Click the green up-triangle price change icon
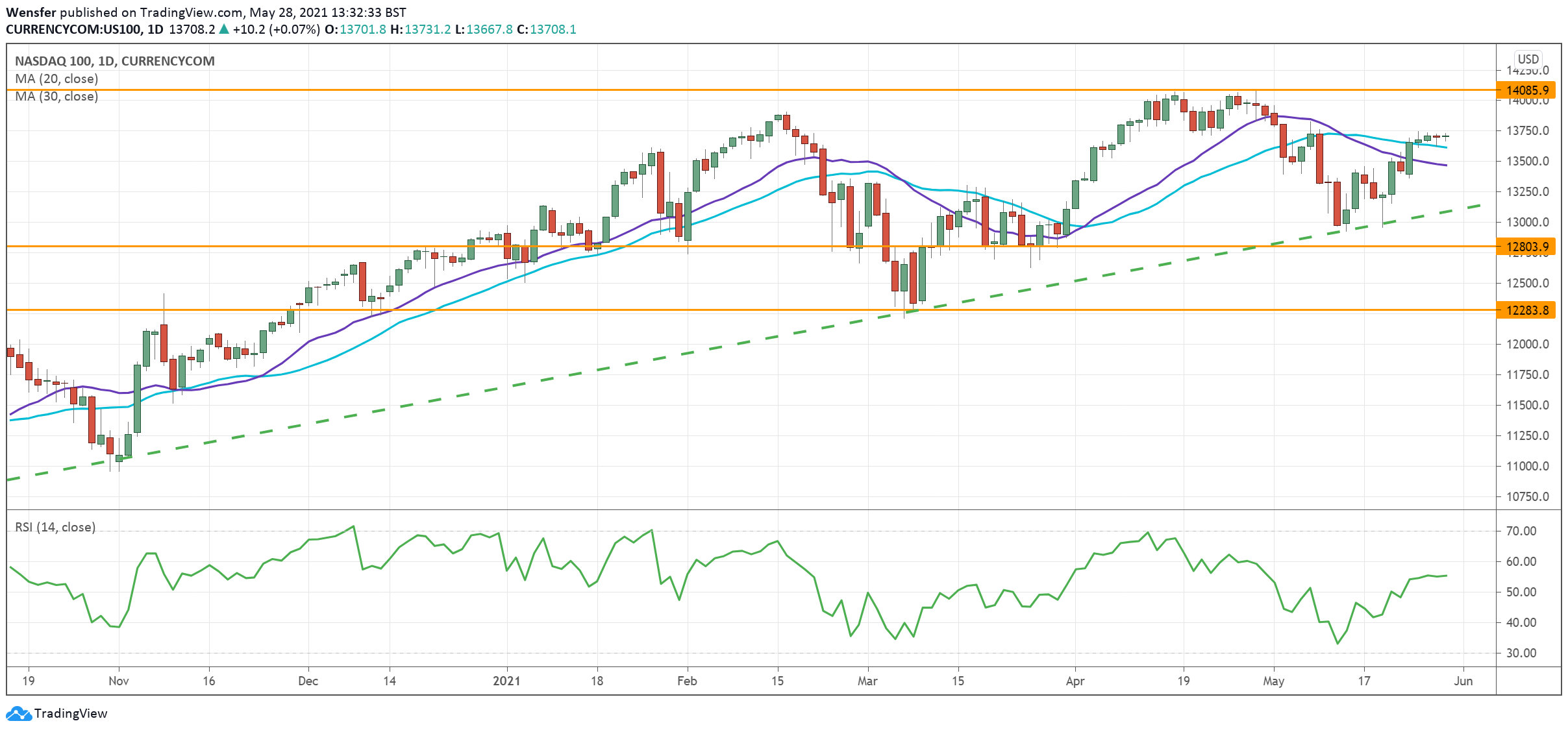The image size is (1568, 732). tap(224, 29)
